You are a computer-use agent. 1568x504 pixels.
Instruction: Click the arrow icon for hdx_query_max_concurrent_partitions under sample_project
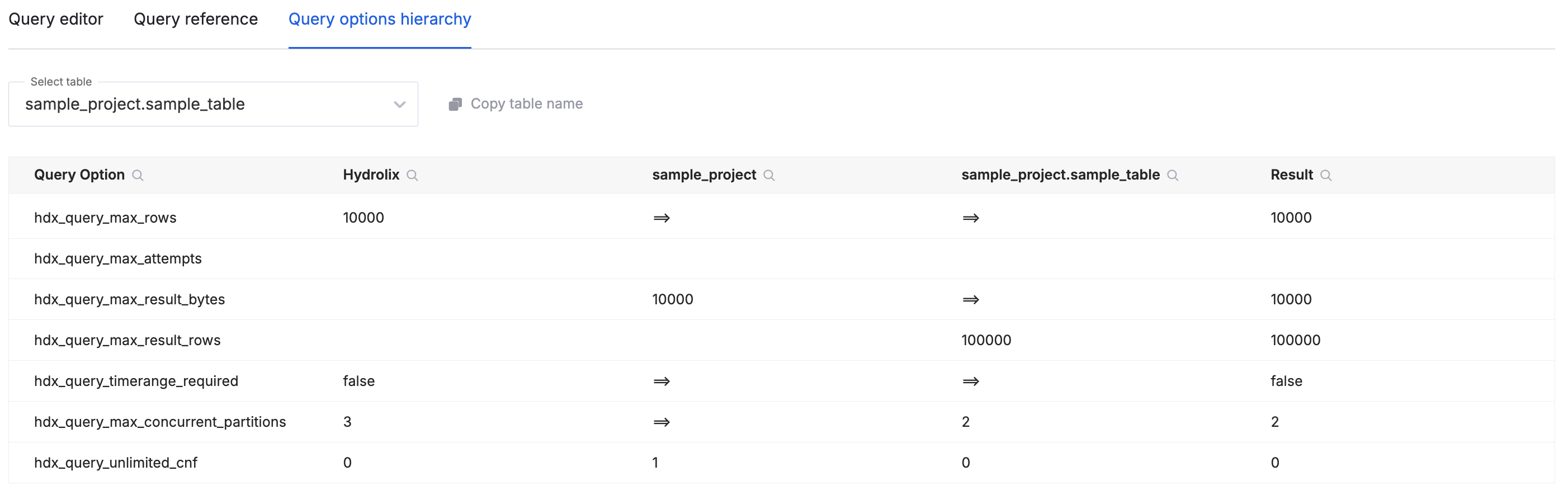pos(661,421)
